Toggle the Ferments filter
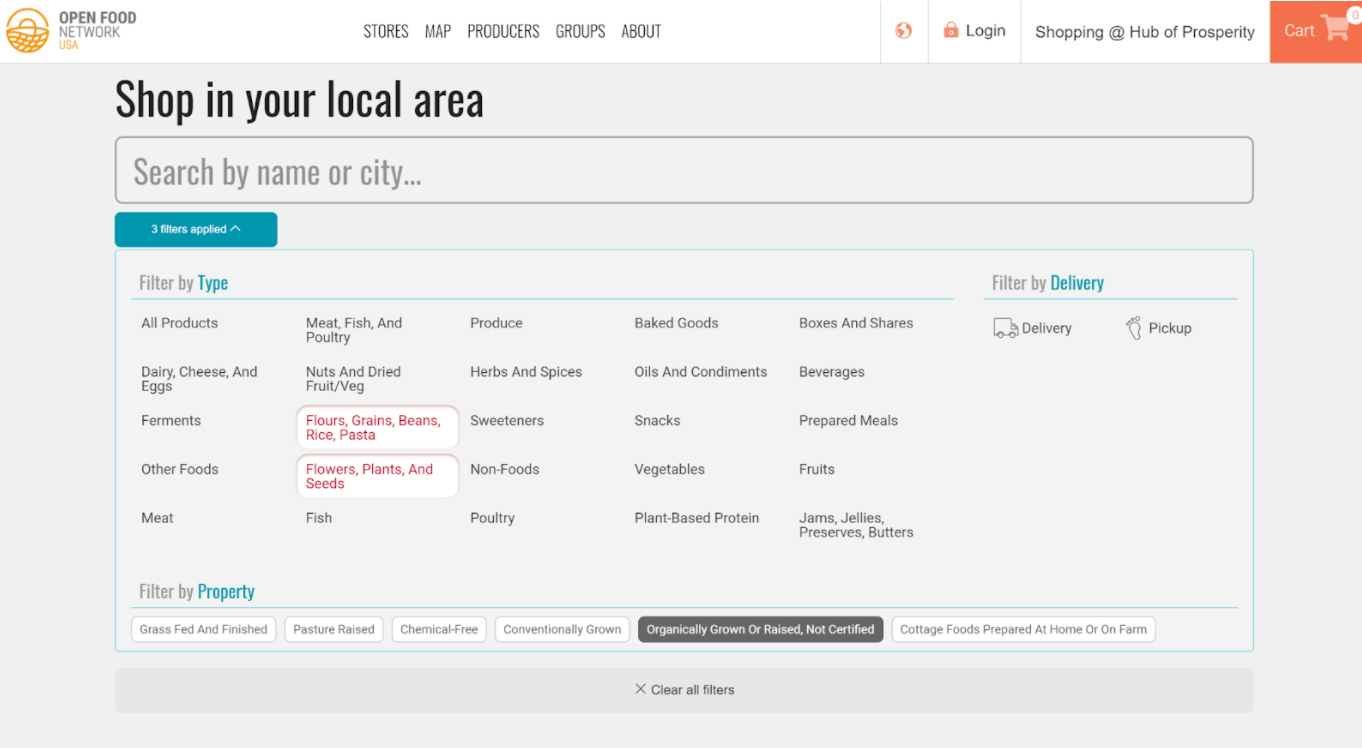Image resolution: width=1362 pixels, height=748 pixels. click(171, 421)
